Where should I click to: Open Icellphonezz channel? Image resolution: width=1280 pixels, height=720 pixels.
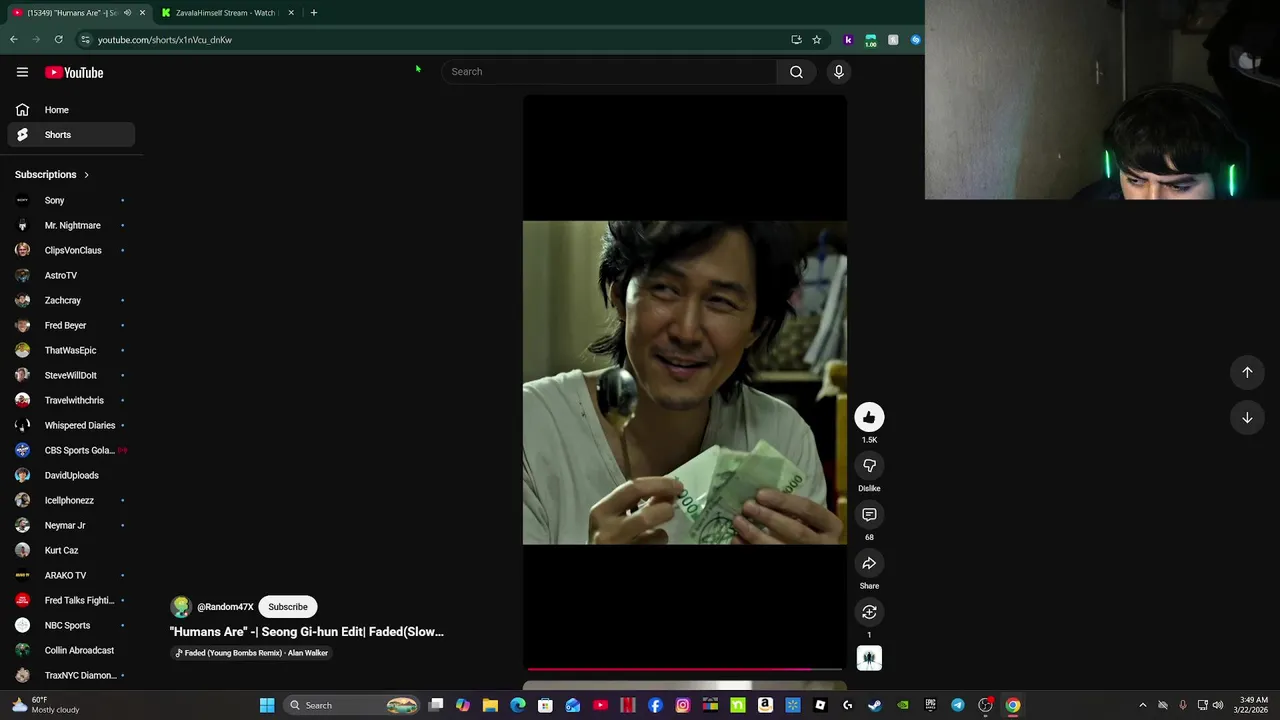[x=71, y=500]
